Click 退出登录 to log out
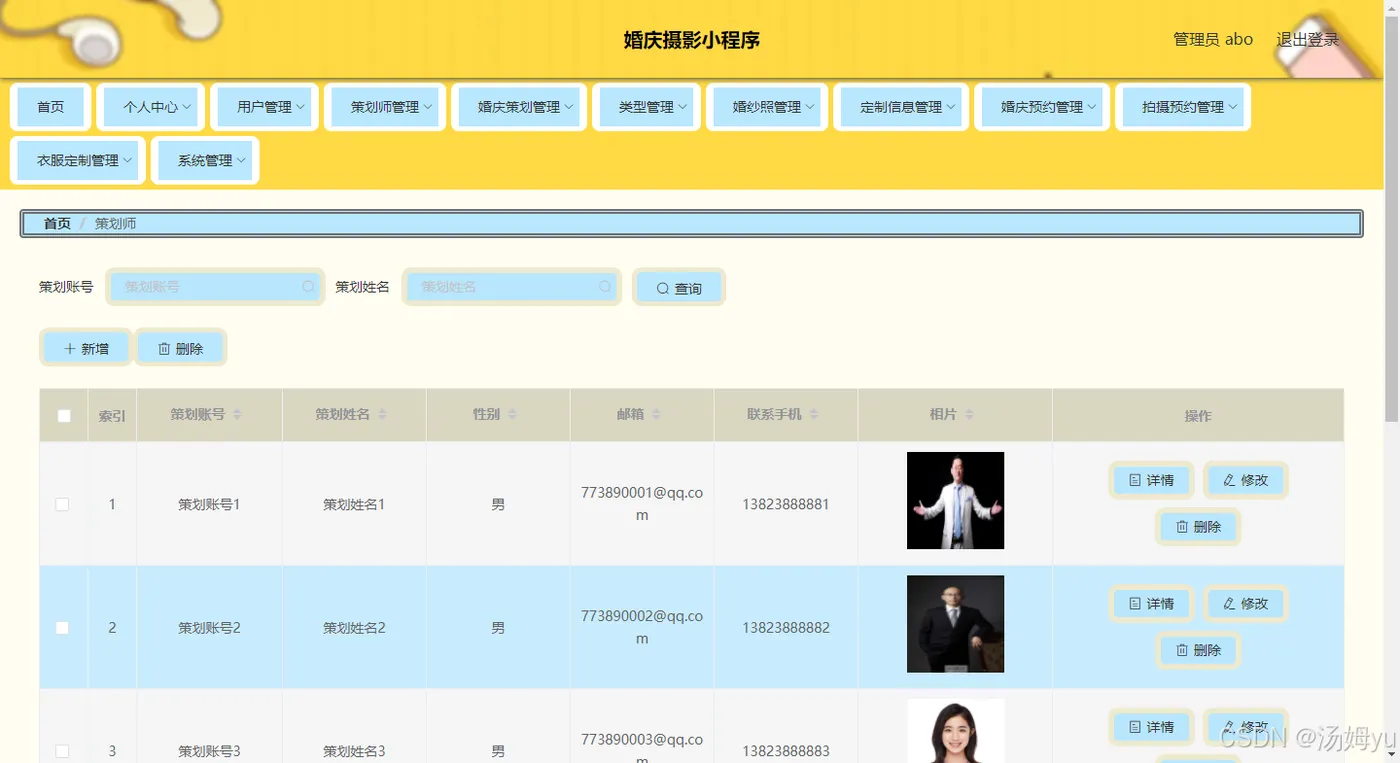The image size is (1400, 763). (x=1307, y=40)
